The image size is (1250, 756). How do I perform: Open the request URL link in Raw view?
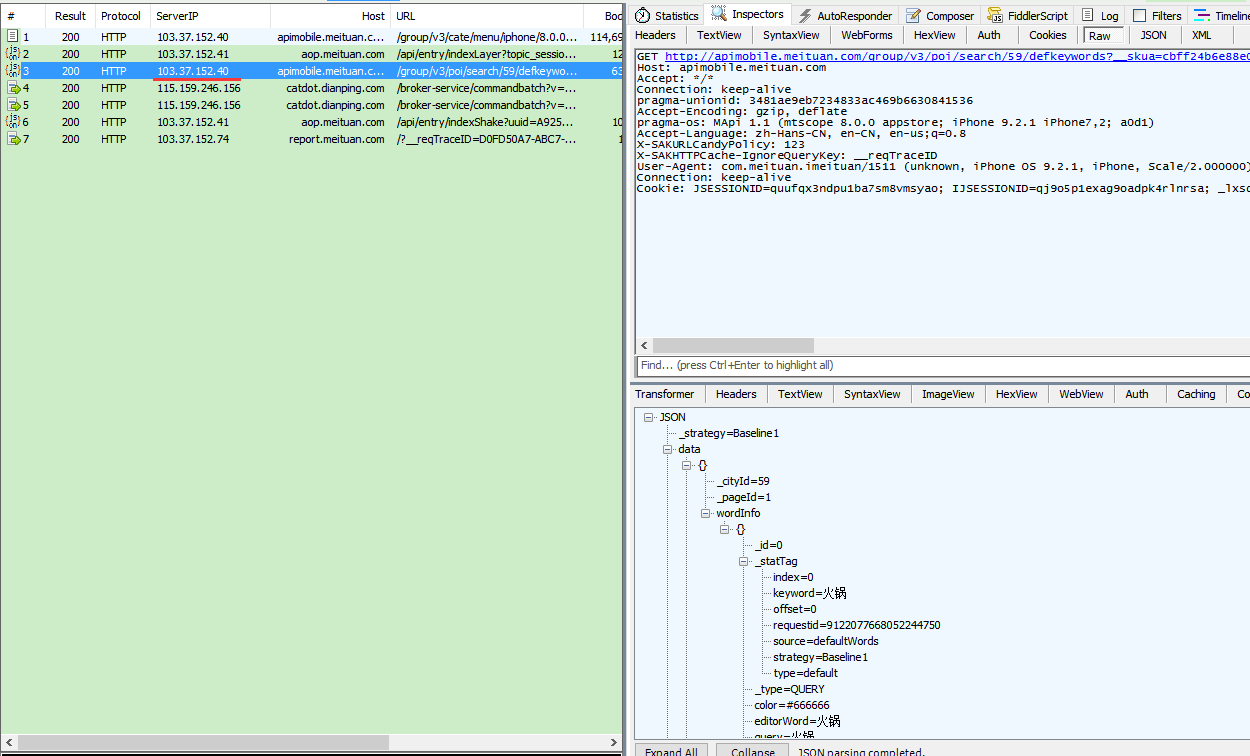tap(957, 56)
